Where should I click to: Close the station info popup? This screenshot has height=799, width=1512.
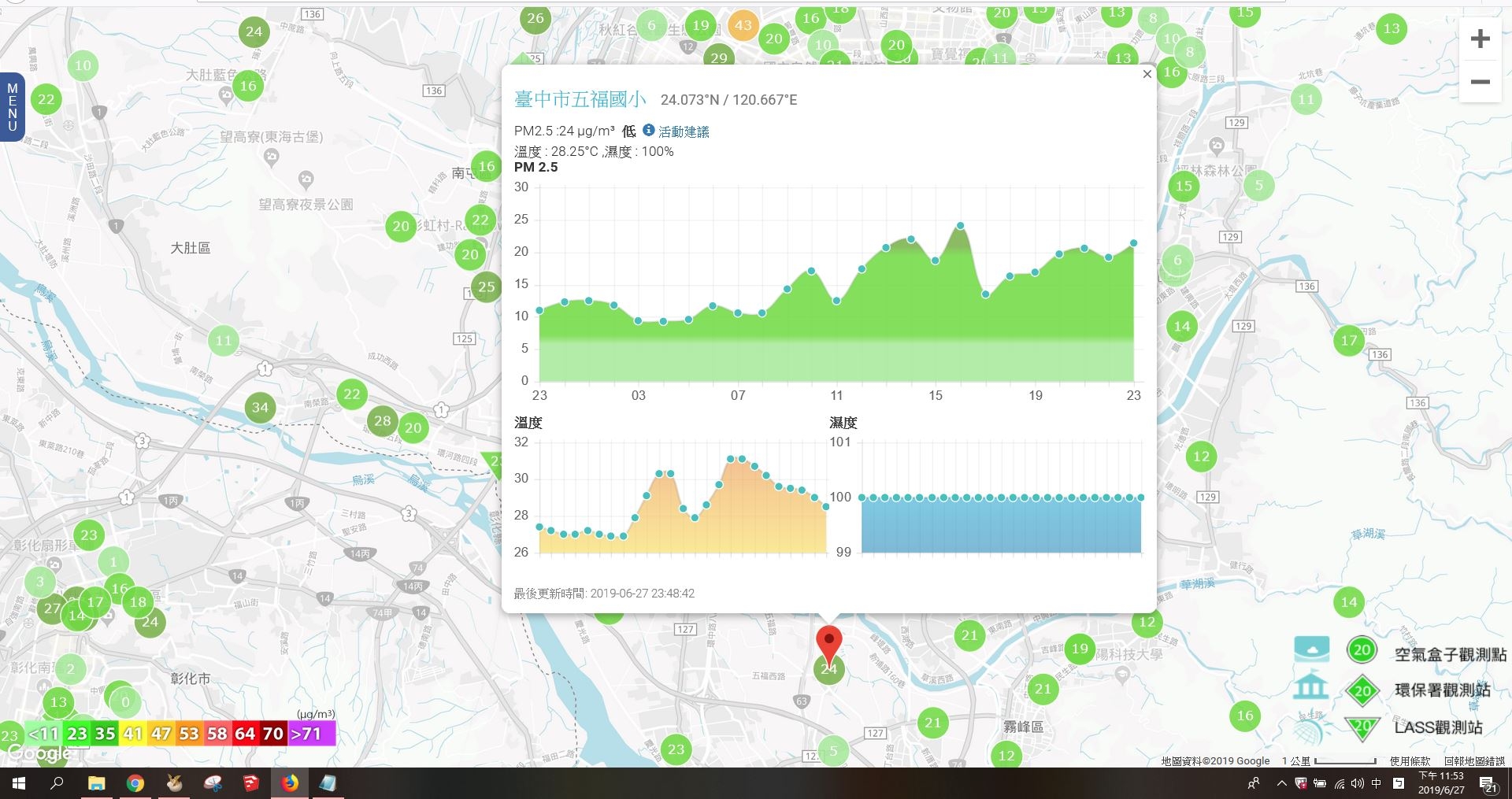point(1147,74)
